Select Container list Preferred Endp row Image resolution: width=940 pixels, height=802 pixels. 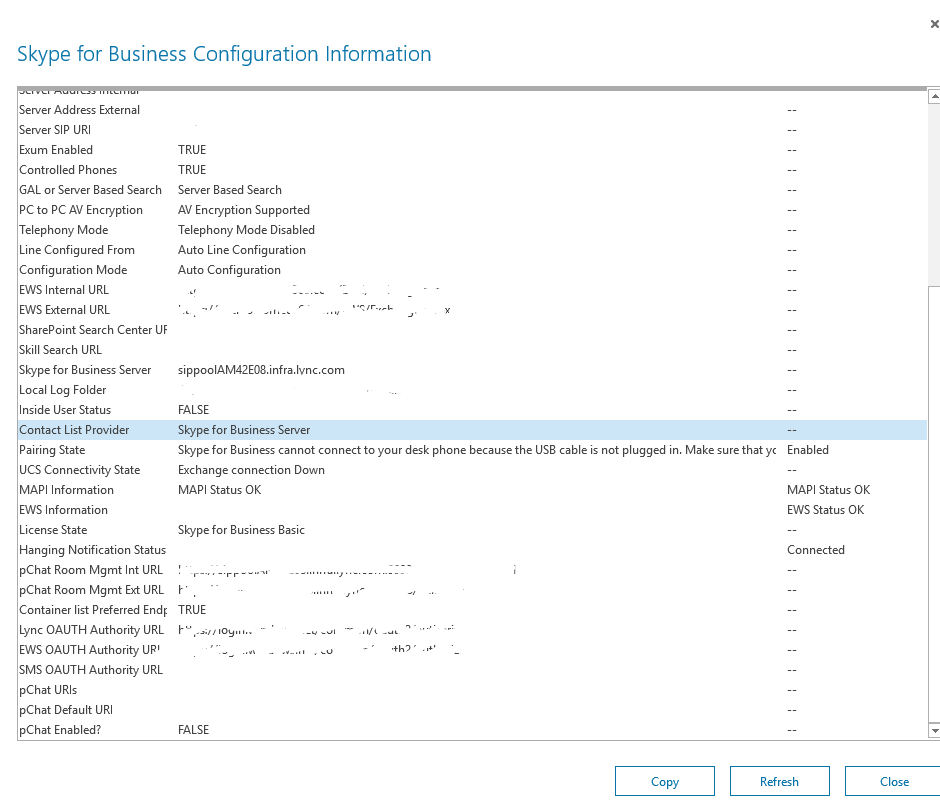(472, 610)
